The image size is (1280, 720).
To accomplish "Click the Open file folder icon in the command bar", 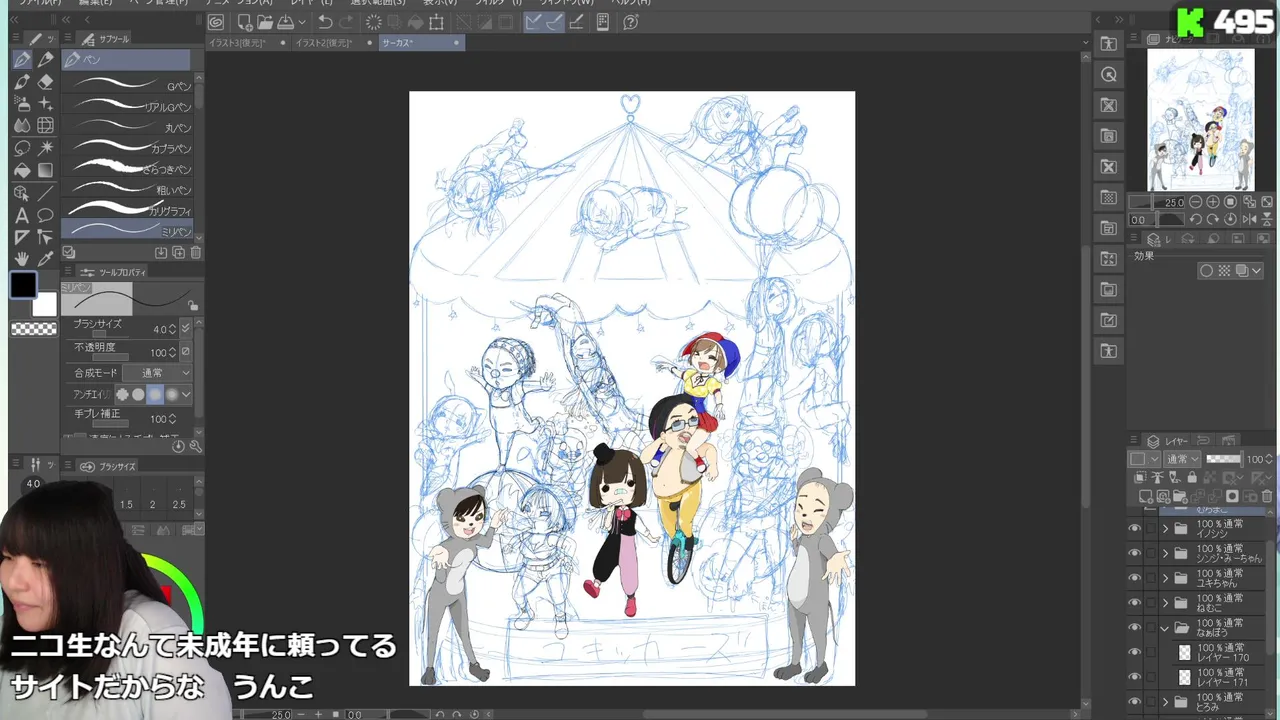I will [264, 22].
